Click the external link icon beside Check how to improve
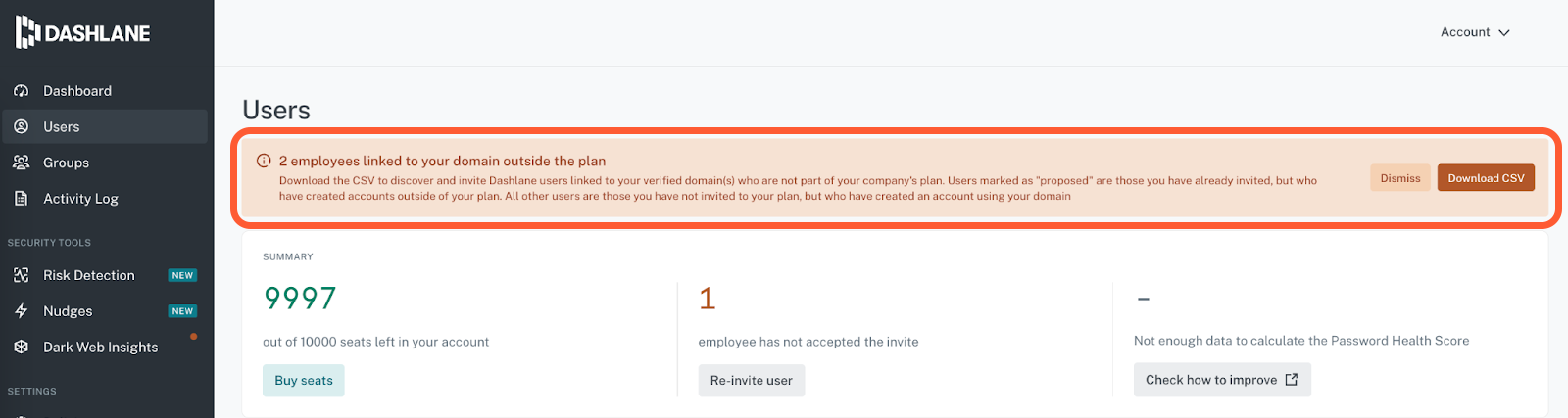1568x418 pixels. (x=1292, y=380)
